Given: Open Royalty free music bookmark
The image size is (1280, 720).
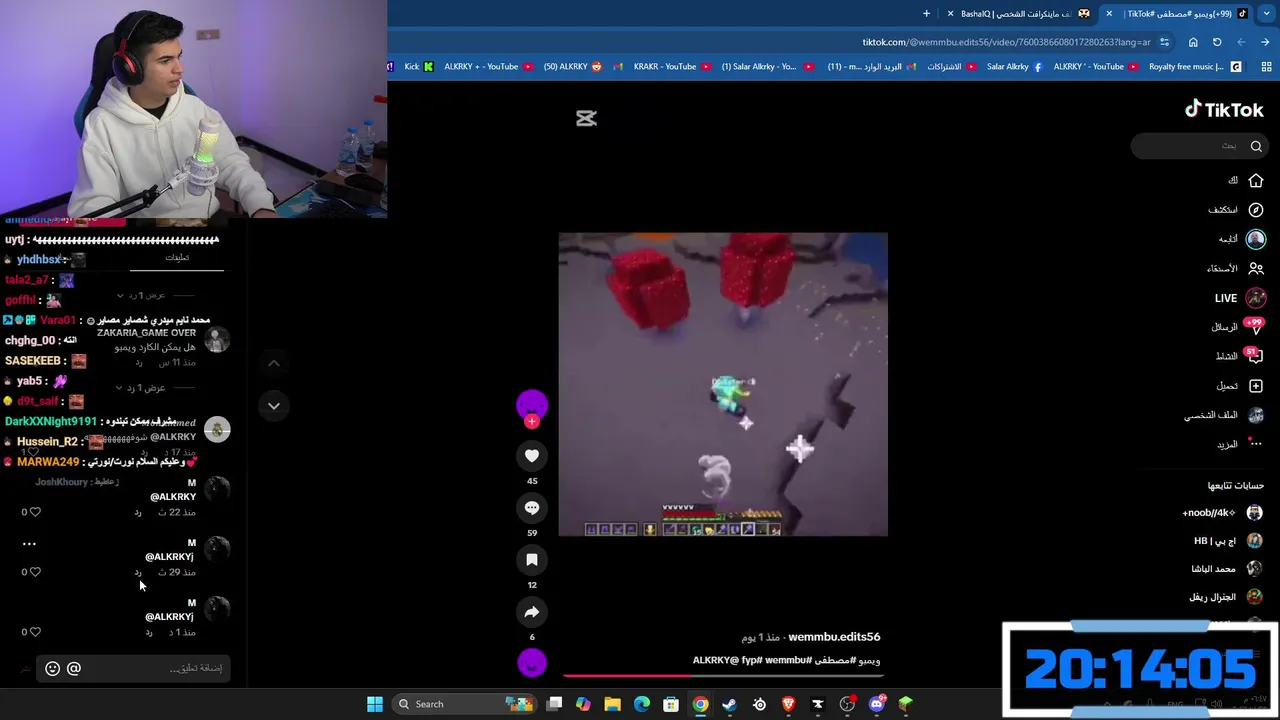Looking at the screenshot, I should click(1195, 67).
